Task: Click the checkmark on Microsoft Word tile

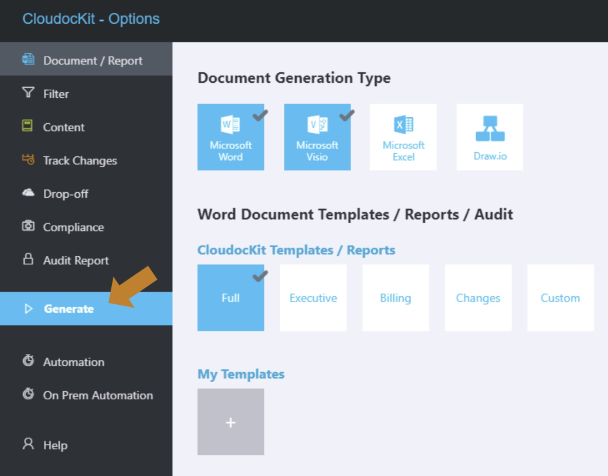Action: (260, 115)
